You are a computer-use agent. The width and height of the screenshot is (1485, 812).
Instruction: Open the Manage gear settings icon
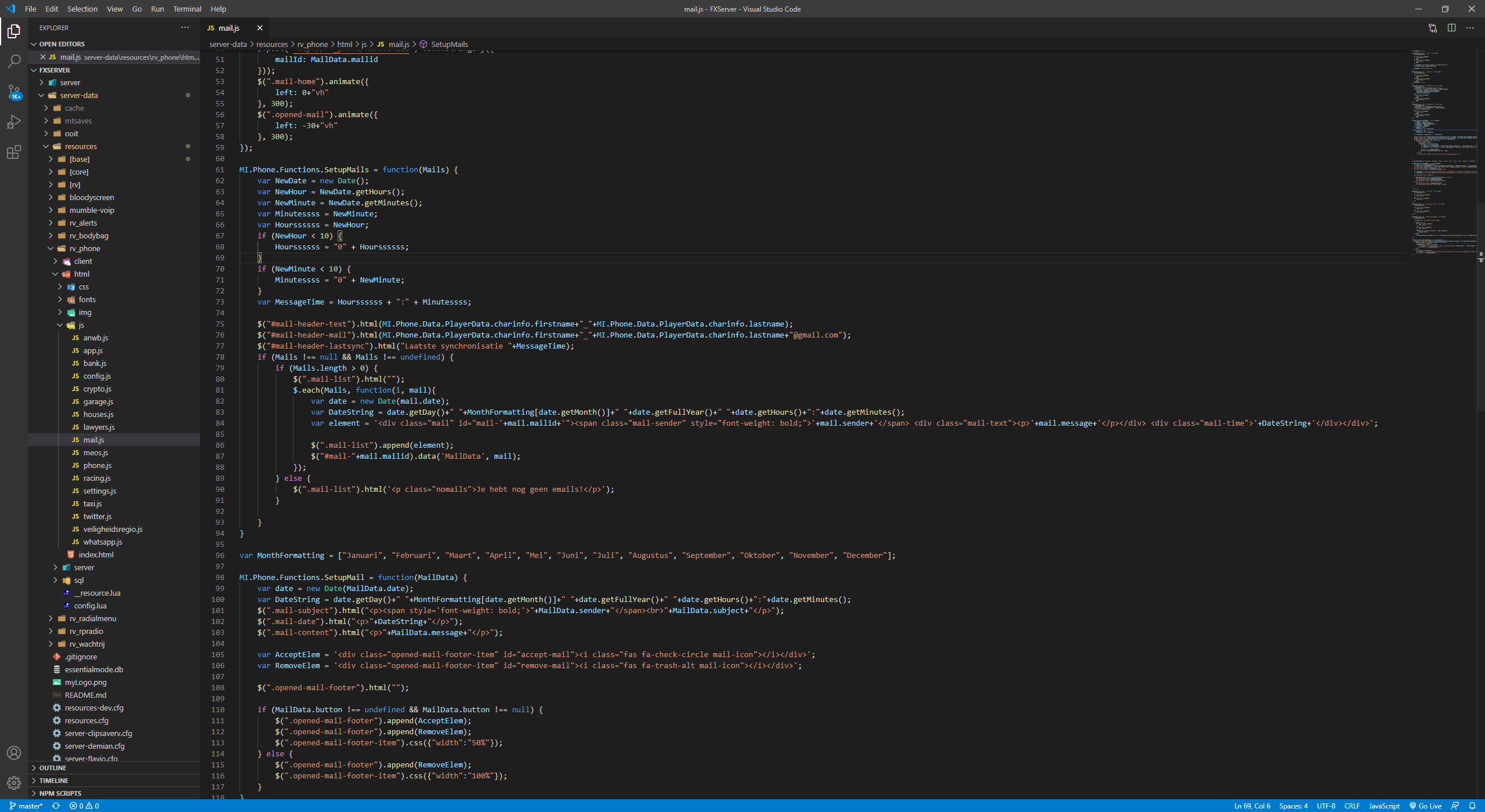[x=14, y=783]
